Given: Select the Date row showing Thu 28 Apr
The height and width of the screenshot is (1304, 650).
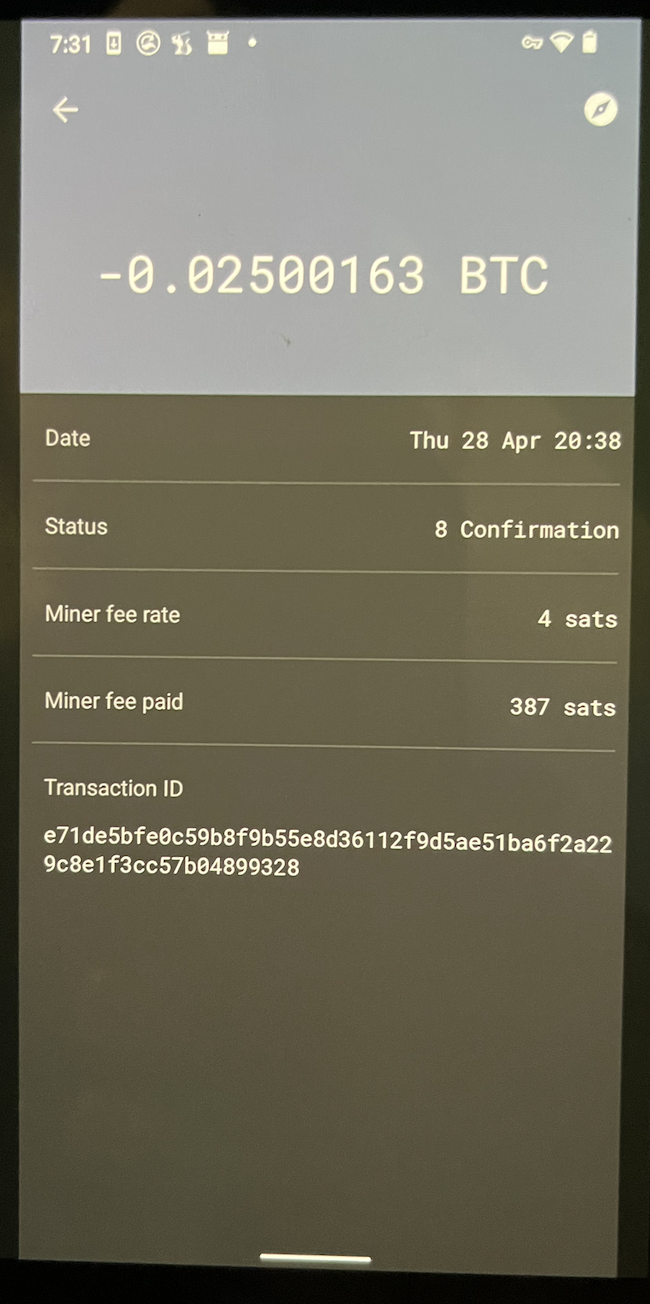Looking at the screenshot, I should point(325,438).
